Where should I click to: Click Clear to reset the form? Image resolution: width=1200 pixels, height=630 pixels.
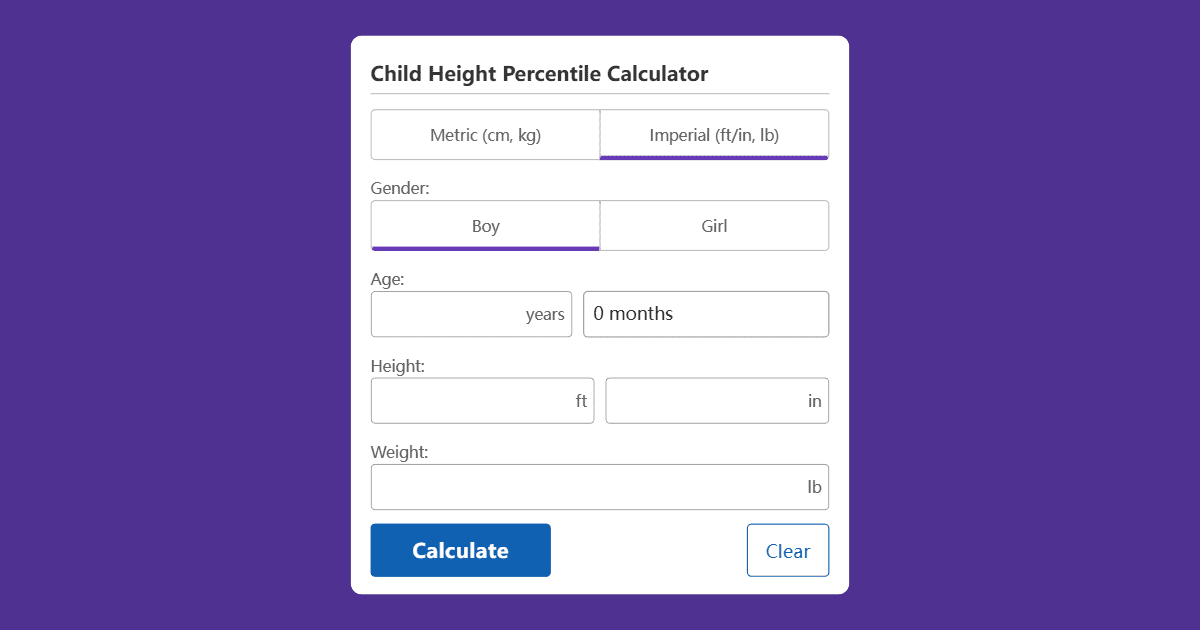[788, 550]
